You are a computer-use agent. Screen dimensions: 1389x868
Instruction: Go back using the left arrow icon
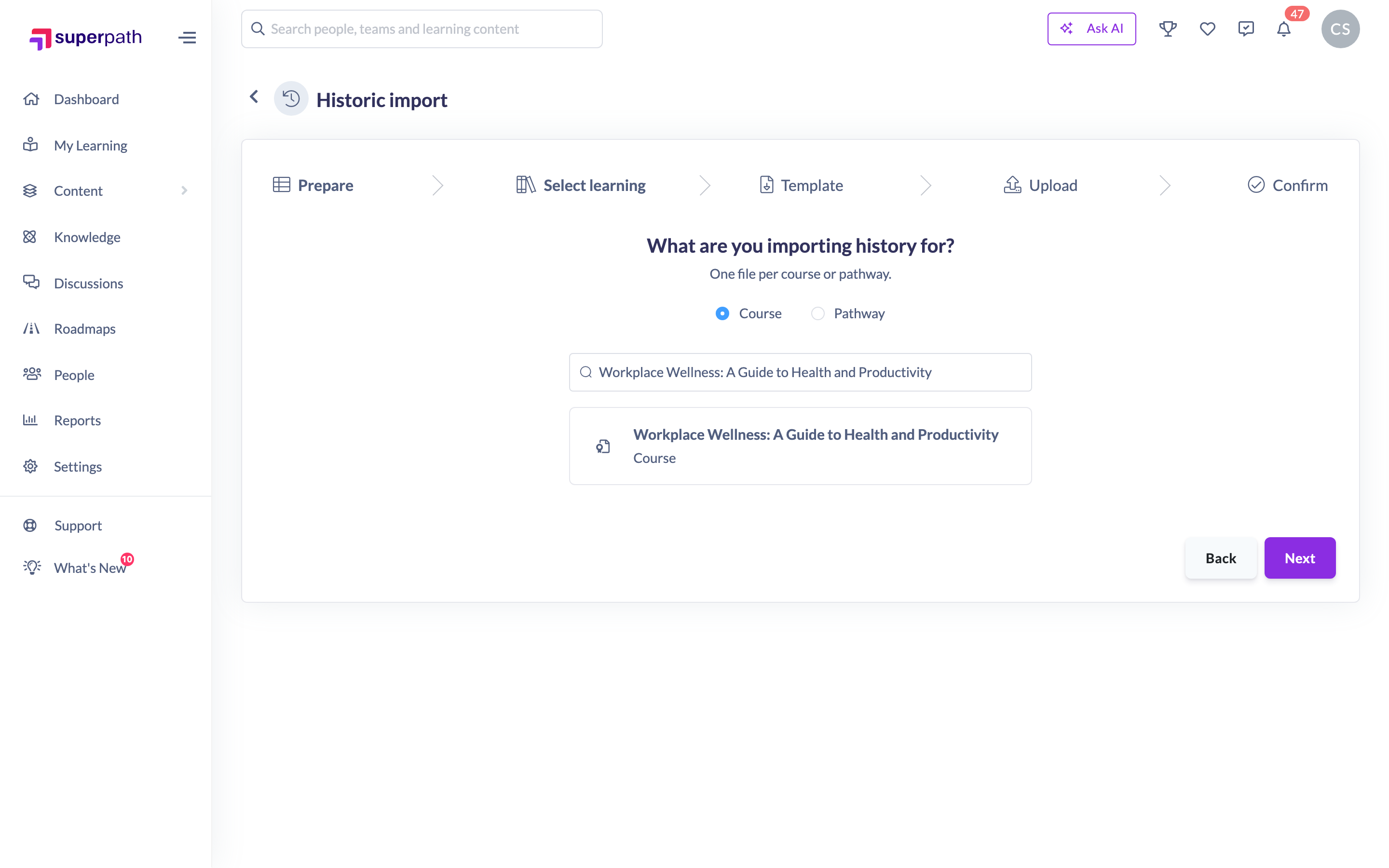click(x=254, y=96)
